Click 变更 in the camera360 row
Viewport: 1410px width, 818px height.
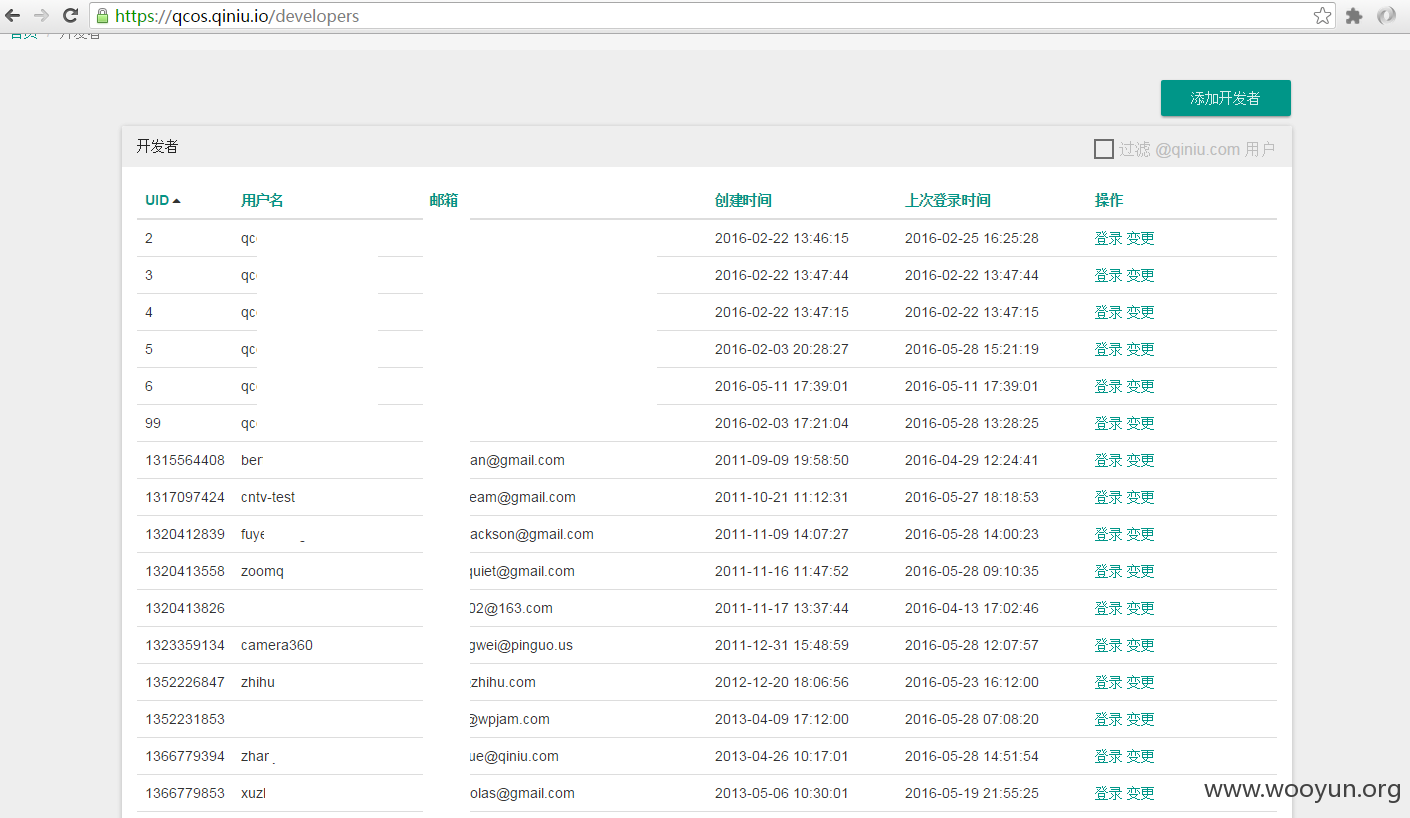pos(1141,645)
